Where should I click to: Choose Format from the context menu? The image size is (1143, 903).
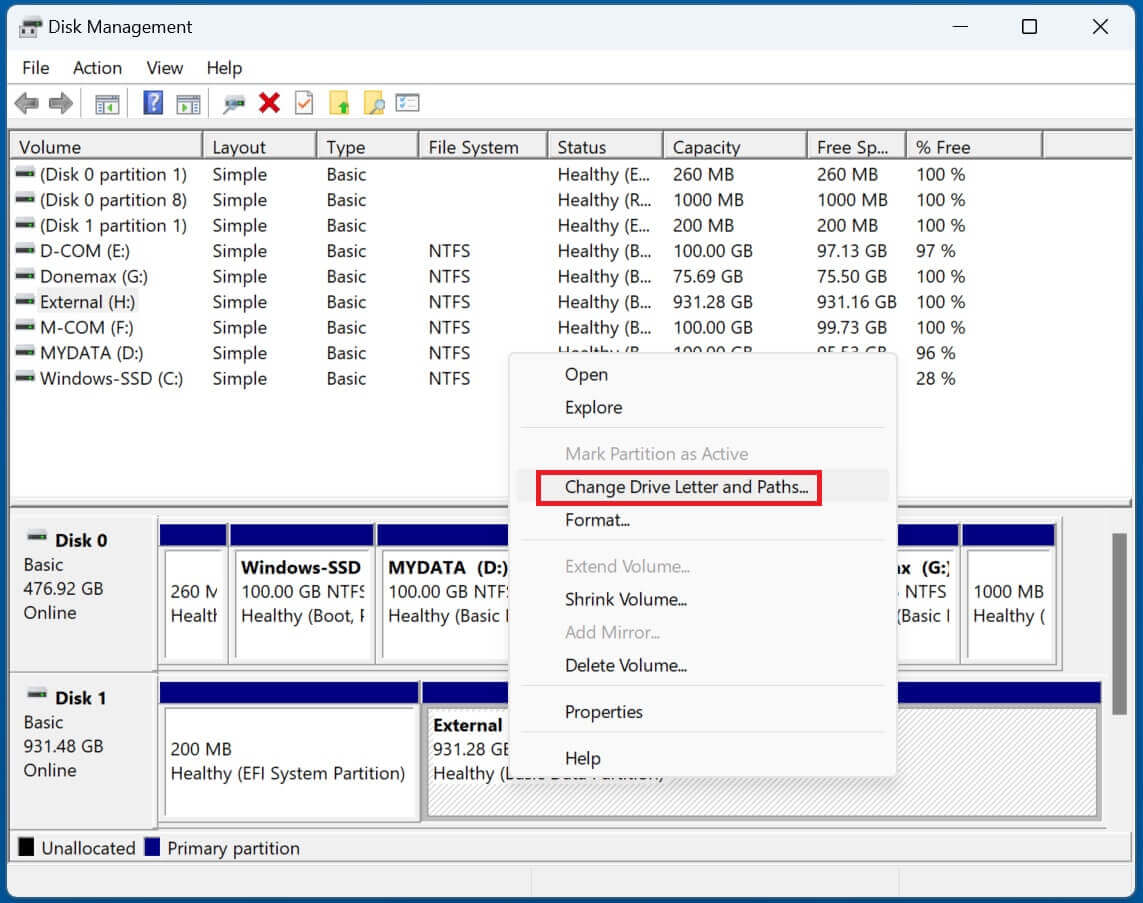click(597, 520)
